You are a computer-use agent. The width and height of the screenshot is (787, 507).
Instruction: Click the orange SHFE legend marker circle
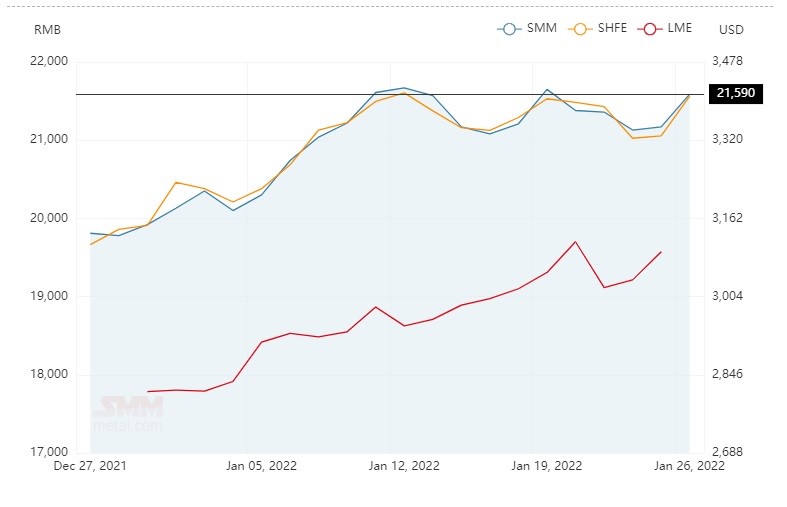pyautogui.click(x=580, y=29)
